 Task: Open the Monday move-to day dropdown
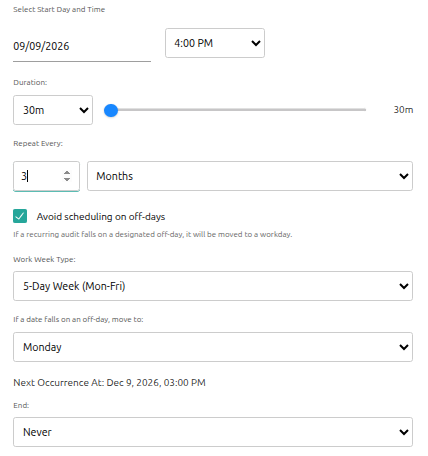pos(213,347)
